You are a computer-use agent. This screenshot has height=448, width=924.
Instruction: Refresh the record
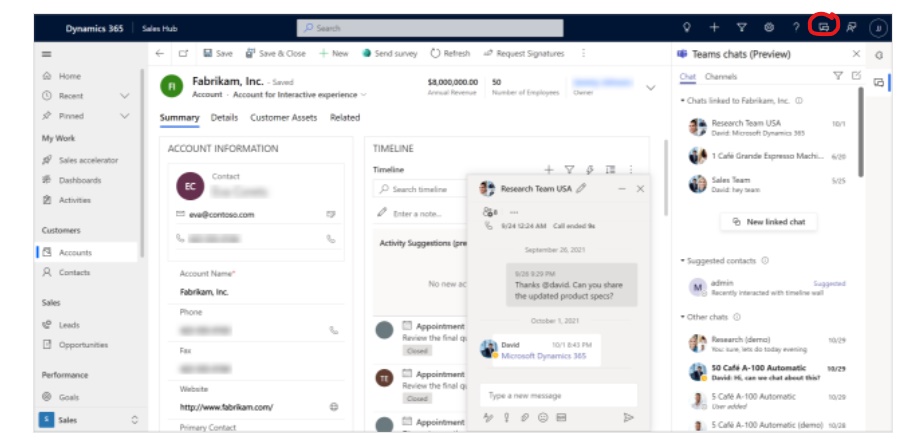click(450, 53)
